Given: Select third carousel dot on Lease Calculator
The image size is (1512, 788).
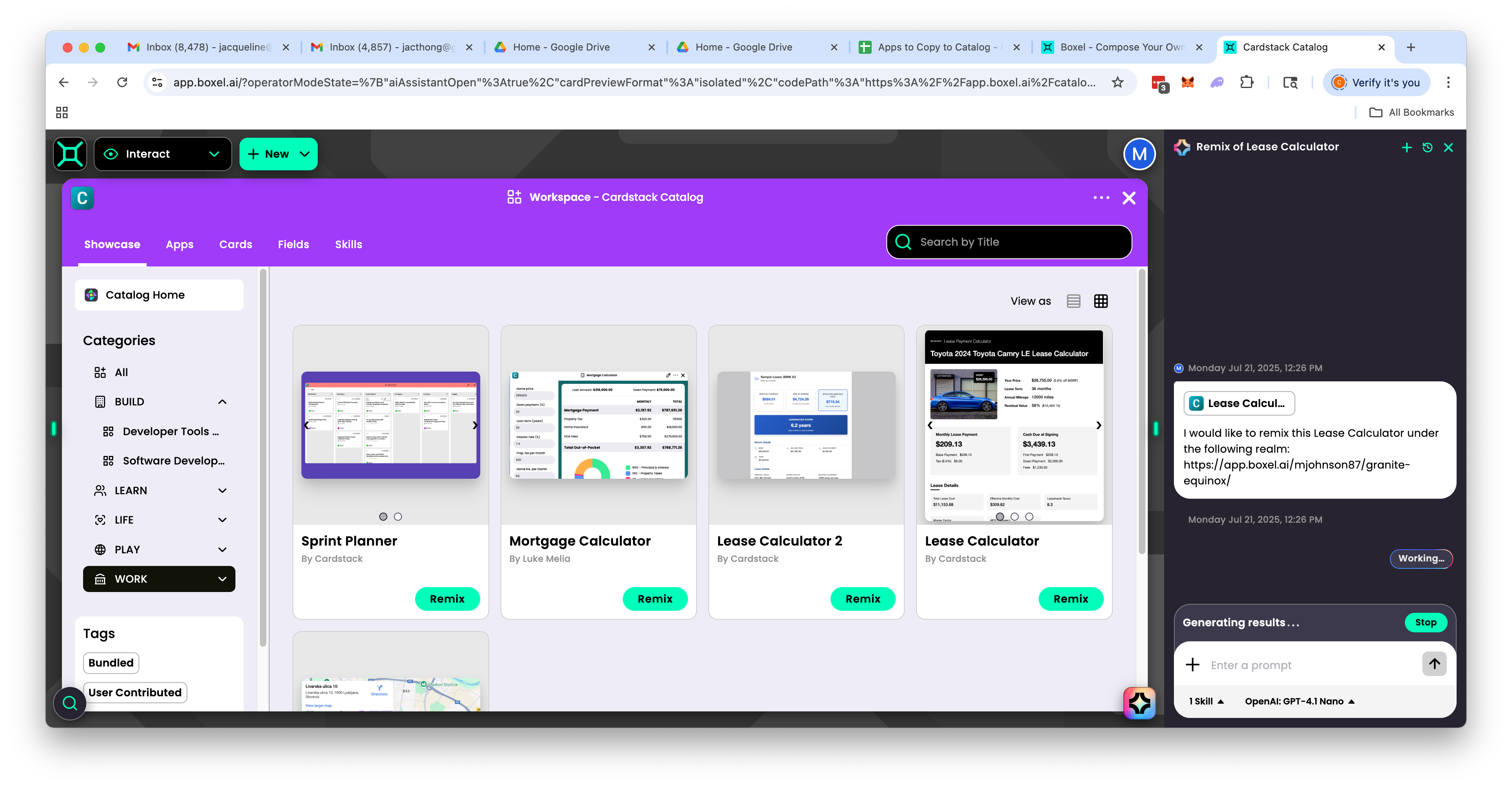Looking at the screenshot, I should (x=1029, y=517).
